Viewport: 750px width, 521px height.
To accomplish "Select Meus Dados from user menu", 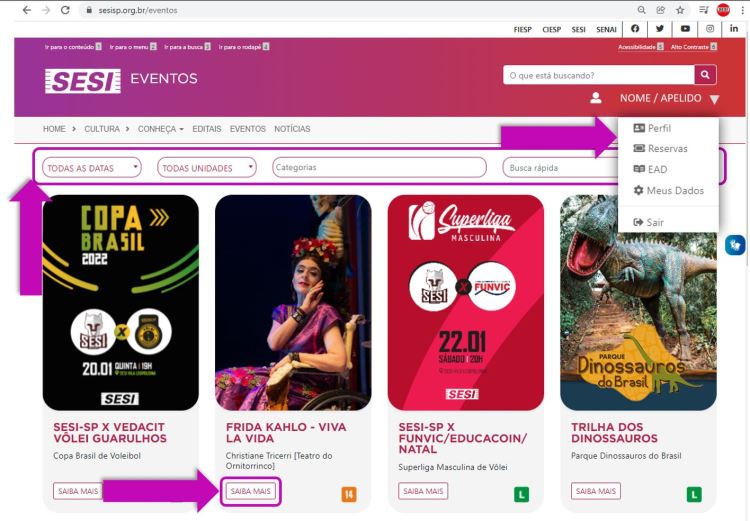I will 669,190.
